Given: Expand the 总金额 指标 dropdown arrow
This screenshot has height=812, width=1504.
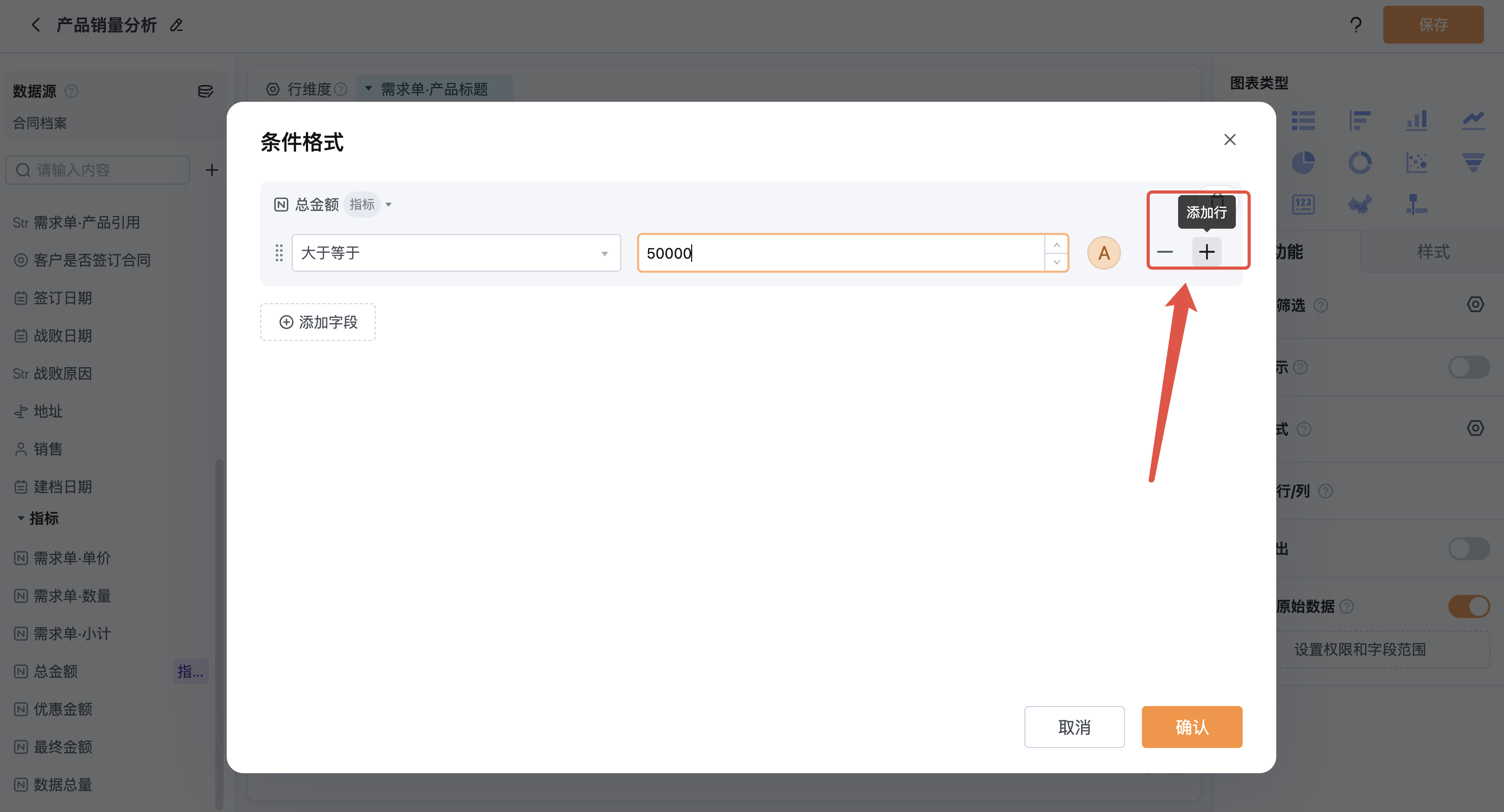Looking at the screenshot, I should [x=388, y=205].
